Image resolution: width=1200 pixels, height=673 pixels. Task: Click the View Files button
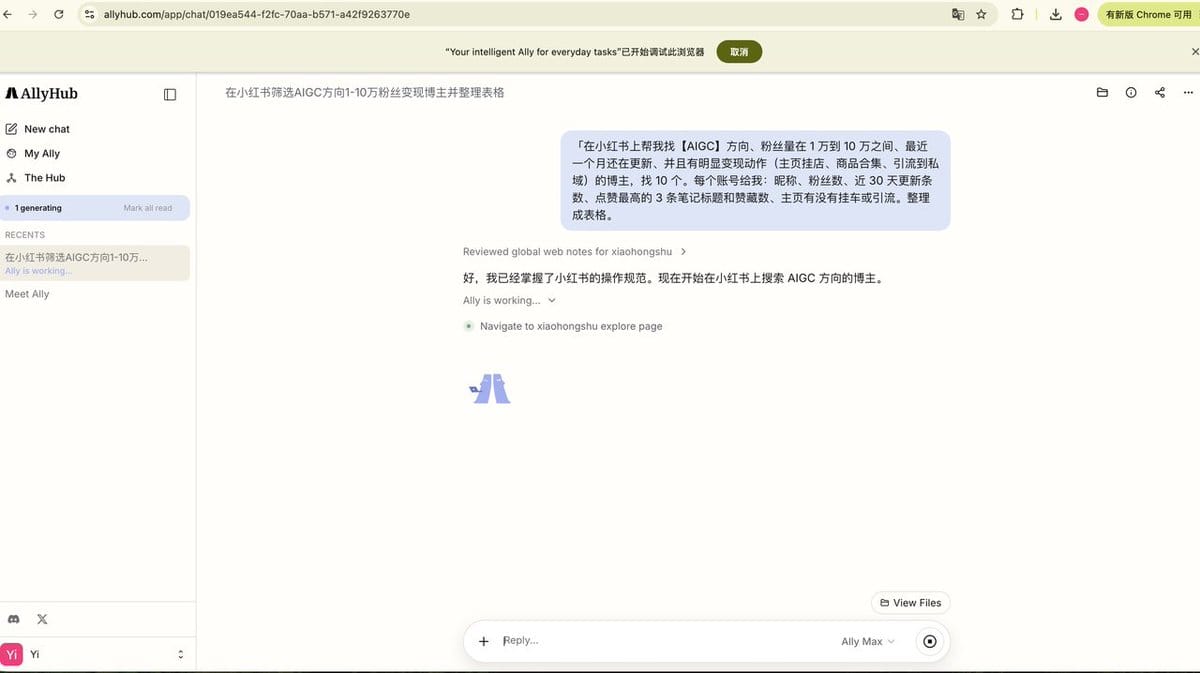point(910,603)
